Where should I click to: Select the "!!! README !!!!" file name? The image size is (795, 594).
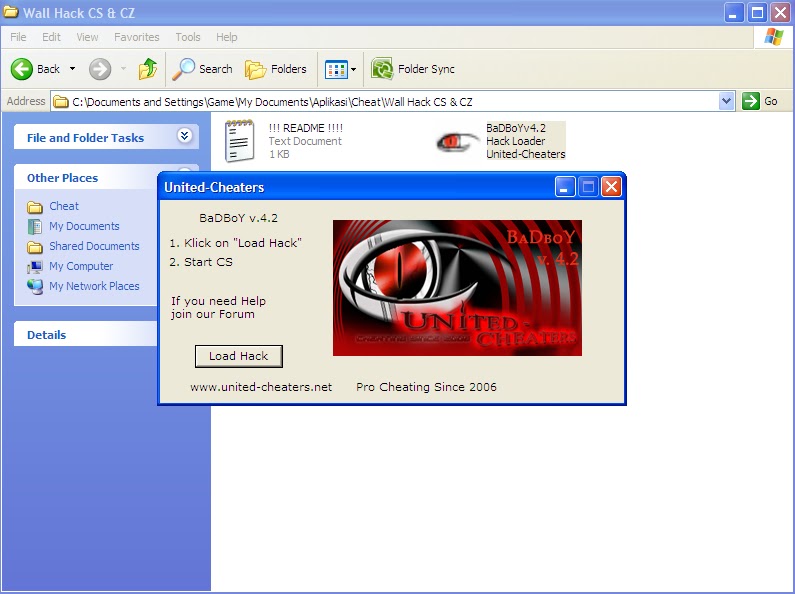[306, 128]
